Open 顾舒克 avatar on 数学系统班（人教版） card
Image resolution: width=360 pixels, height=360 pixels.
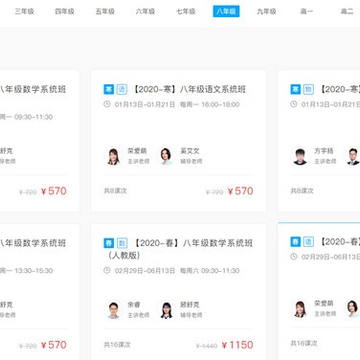tap(166, 310)
